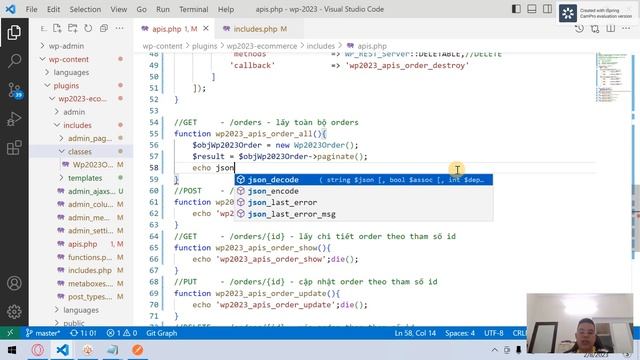Screen dimensions: 640x360
Task: Expand the languages folder under wp-content
Action: click(71, 72)
